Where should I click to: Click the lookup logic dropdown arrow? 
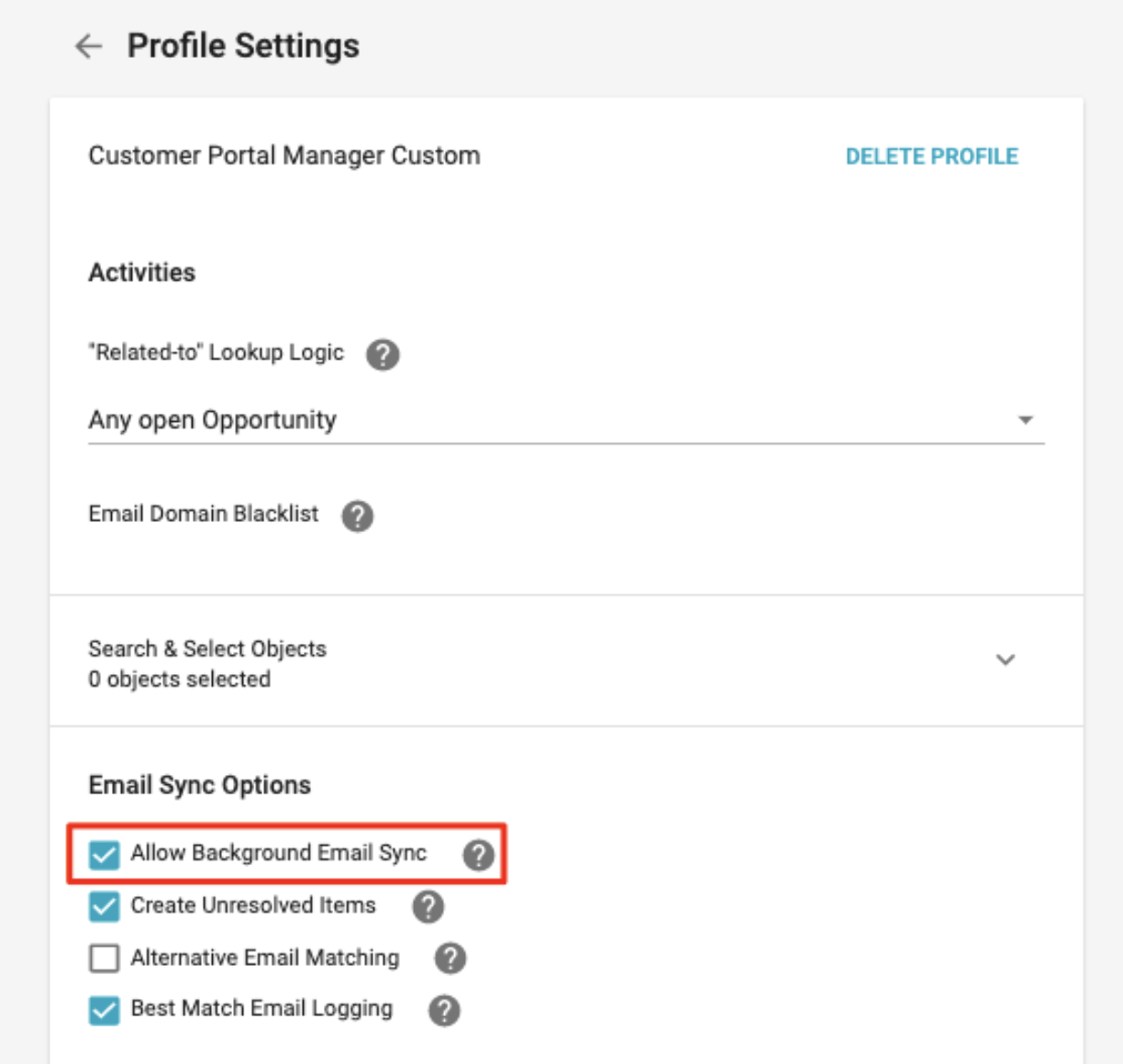click(1026, 420)
